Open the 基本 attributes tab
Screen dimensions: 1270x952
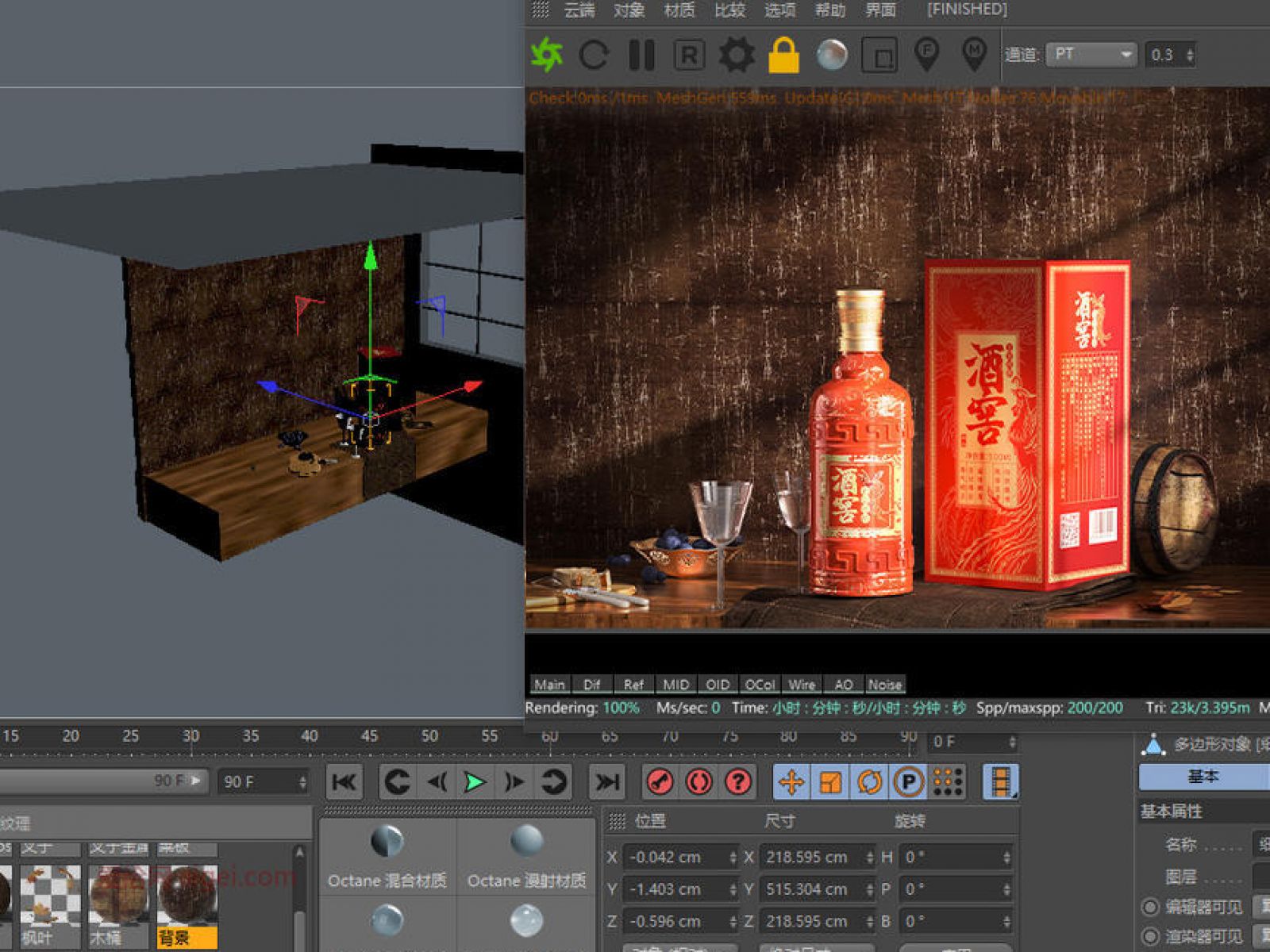[x=1203, y=777]
